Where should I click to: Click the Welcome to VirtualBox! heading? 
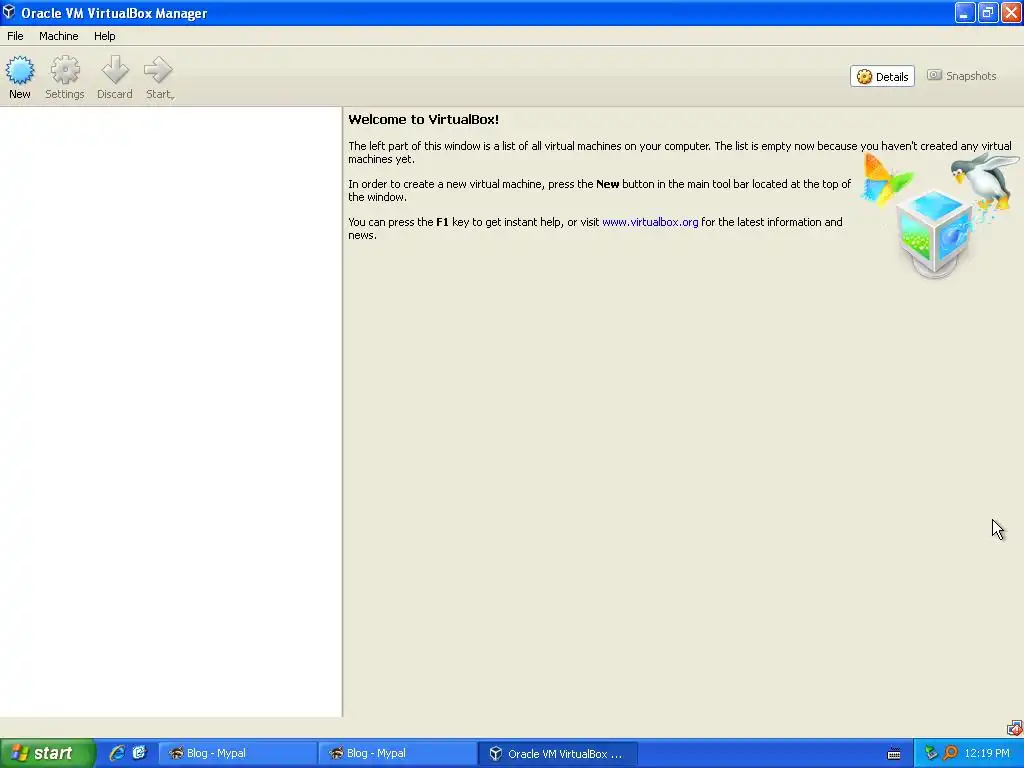click(423, 120)
